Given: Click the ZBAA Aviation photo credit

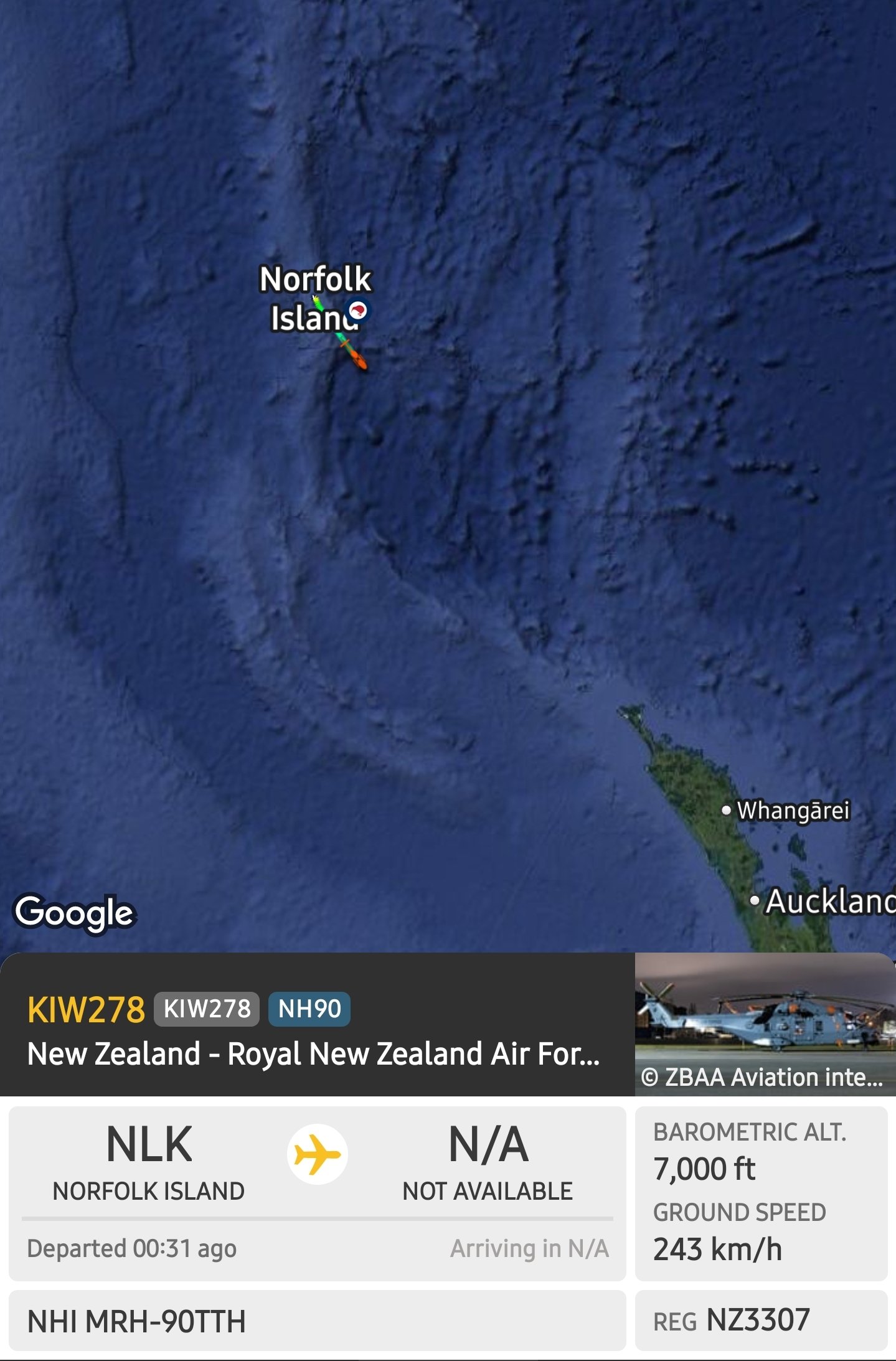Looking at the screenshot, I should click(762, 1077).
